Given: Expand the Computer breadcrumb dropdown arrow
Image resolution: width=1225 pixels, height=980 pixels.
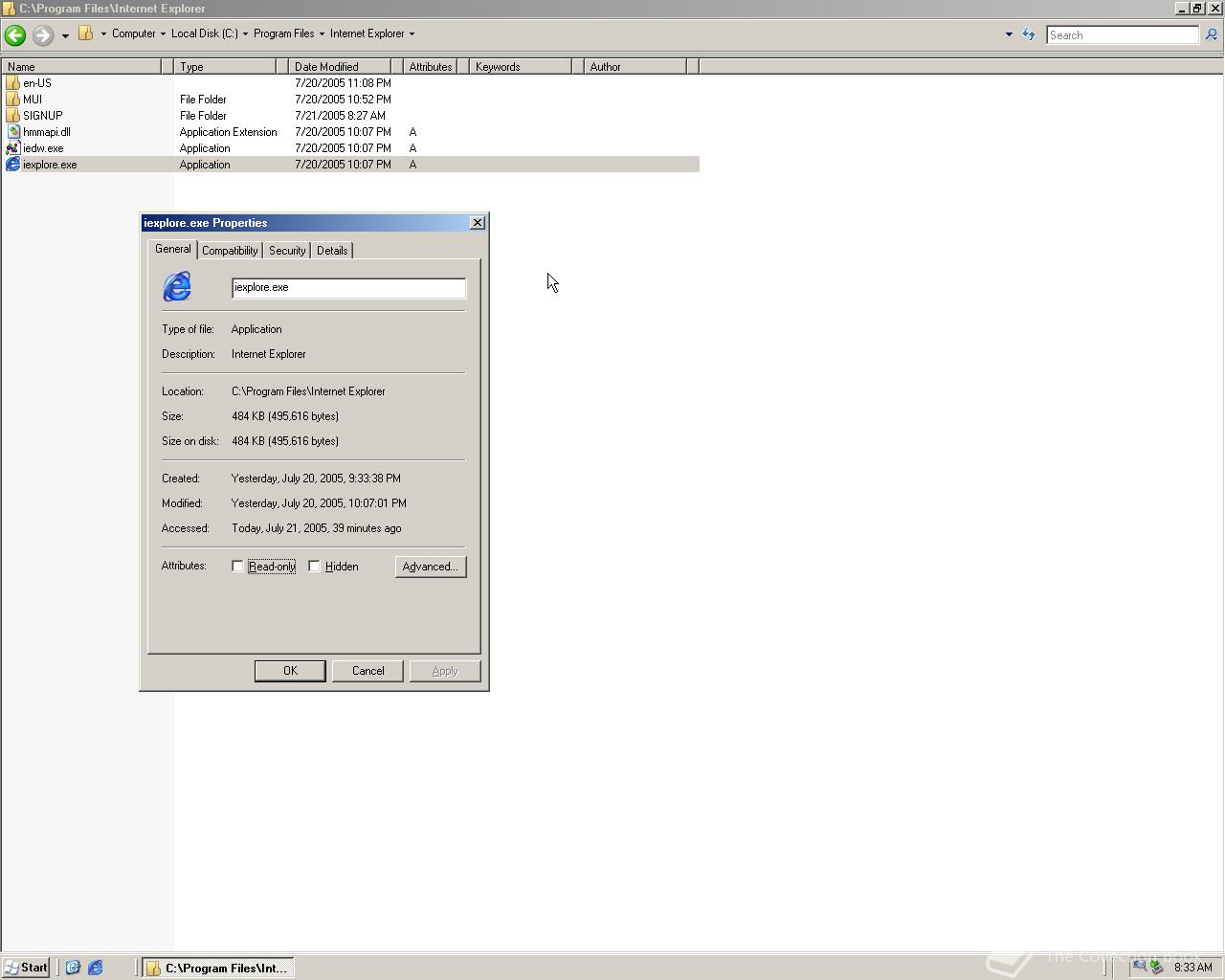Looking at the screenshot, I should [x=163, y=33].
